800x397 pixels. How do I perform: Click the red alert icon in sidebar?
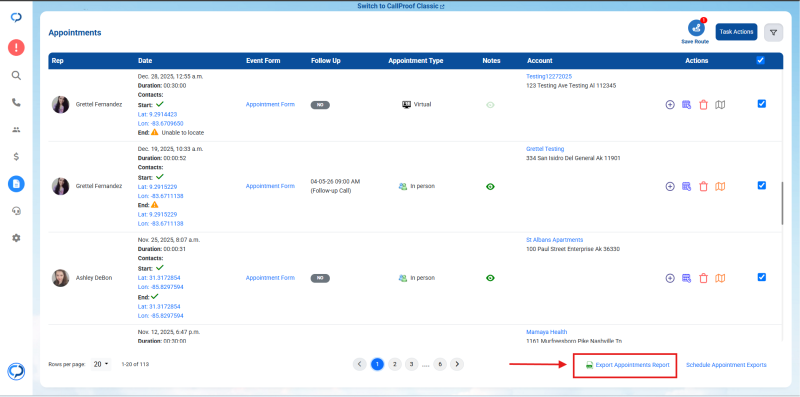[16, 48]
